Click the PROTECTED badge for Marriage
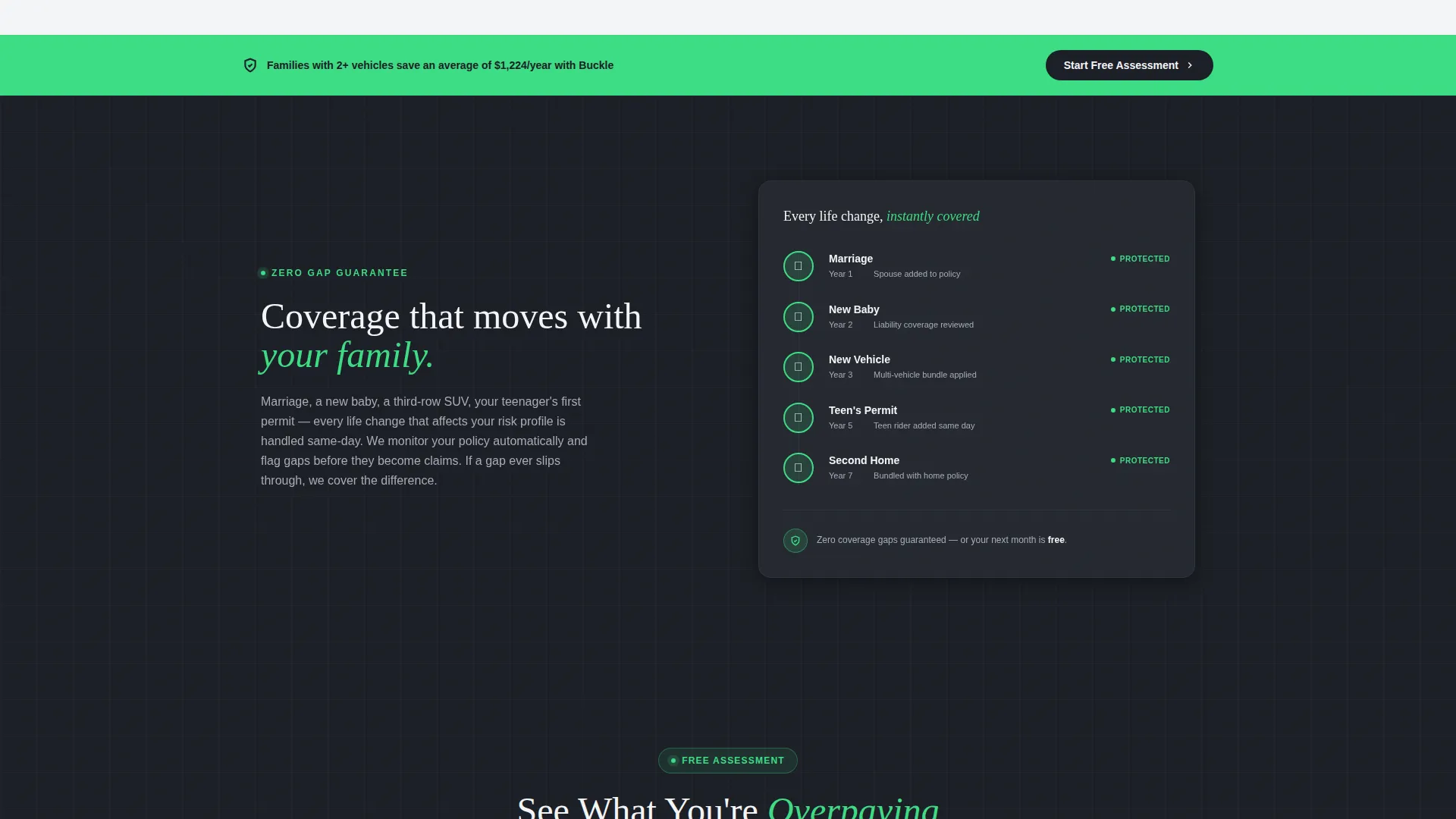 1141,259
